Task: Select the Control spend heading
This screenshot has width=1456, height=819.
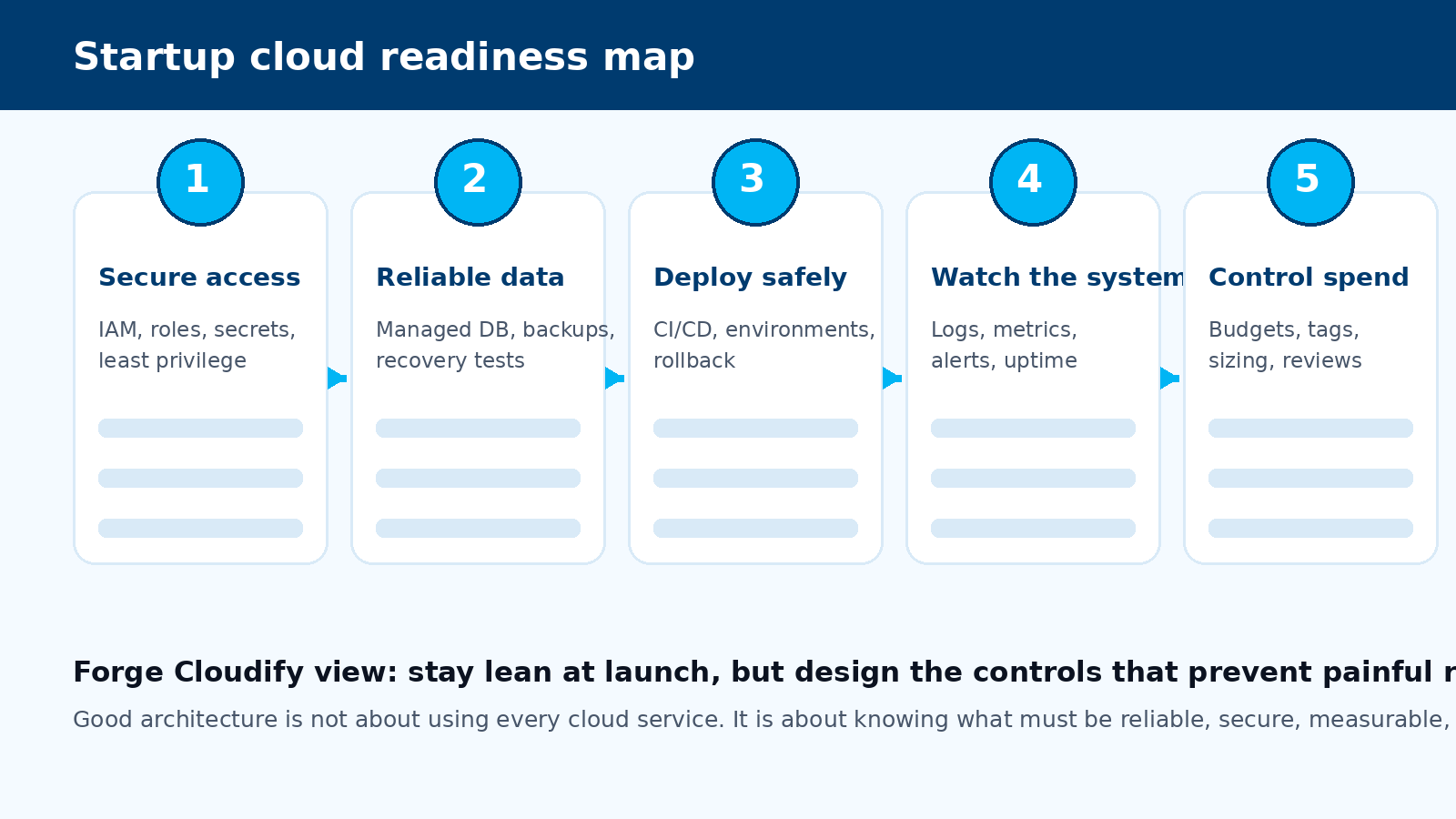Action: click(1309, 278)
